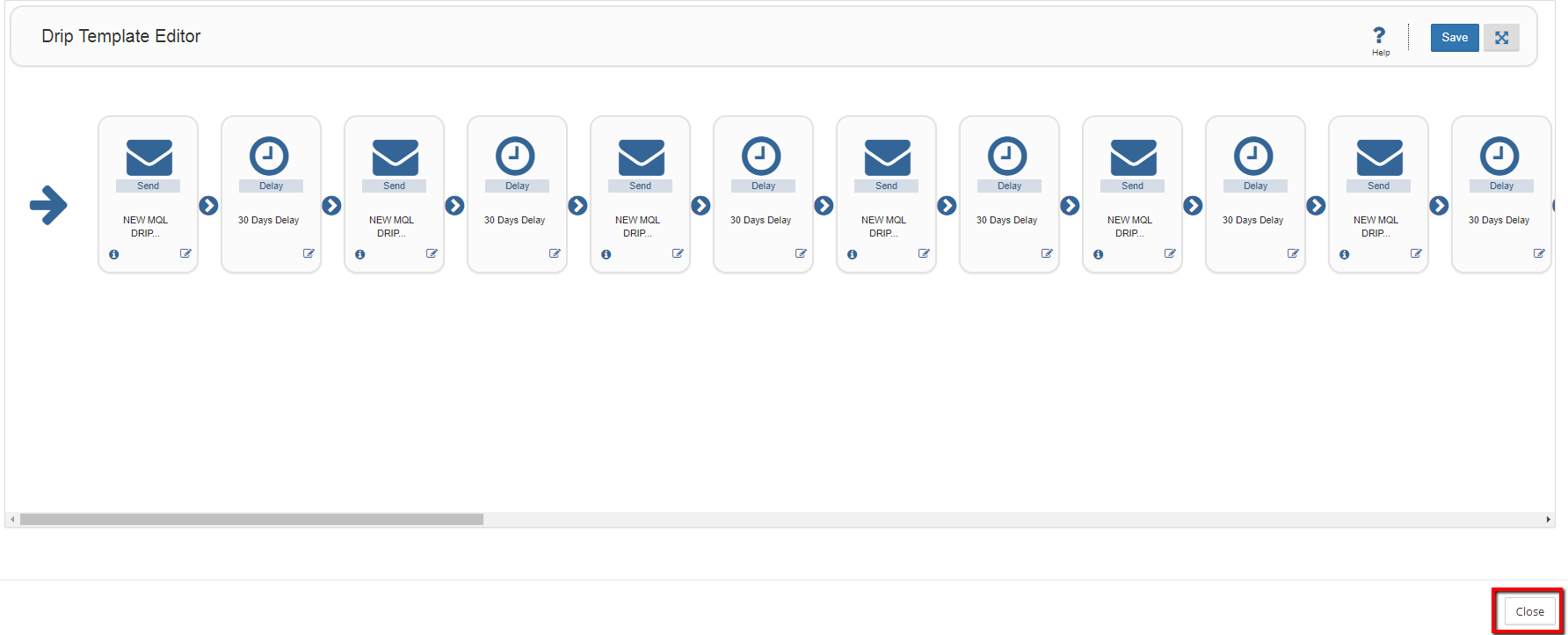The height and width of the screenshot is (635, 1568).
Task: Toggle fullscreen with the expand arrows icon
Action: [x=1501, y=38]
